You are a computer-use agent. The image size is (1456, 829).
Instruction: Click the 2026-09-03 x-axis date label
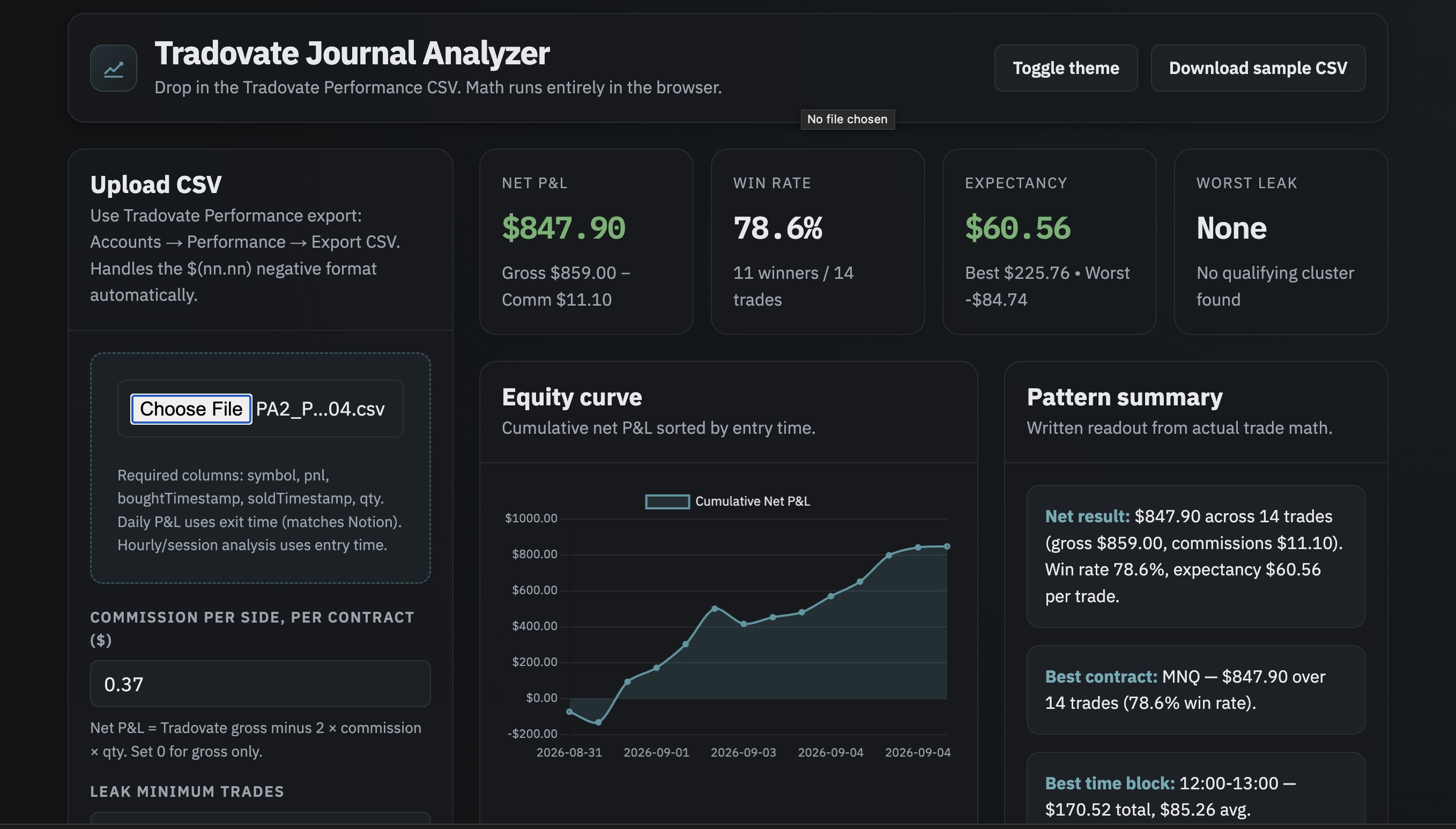pyautogui.click(x=744, y=753)
